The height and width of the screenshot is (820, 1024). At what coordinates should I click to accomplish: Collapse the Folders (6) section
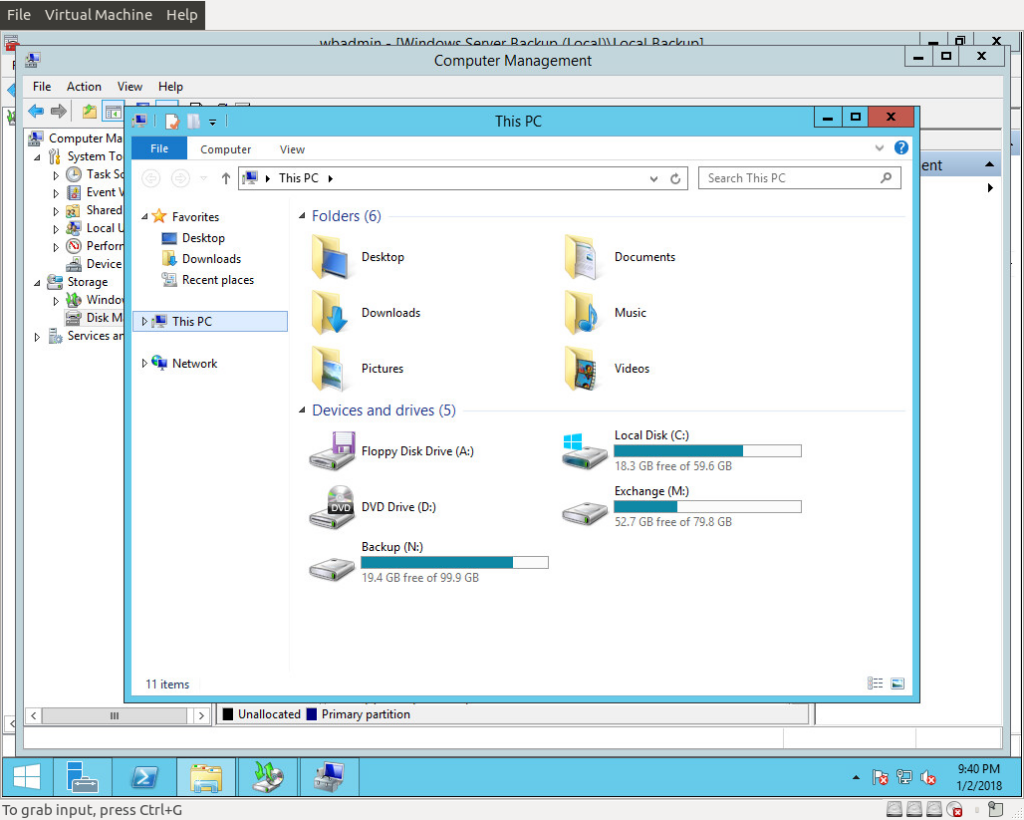click(302, 216)
